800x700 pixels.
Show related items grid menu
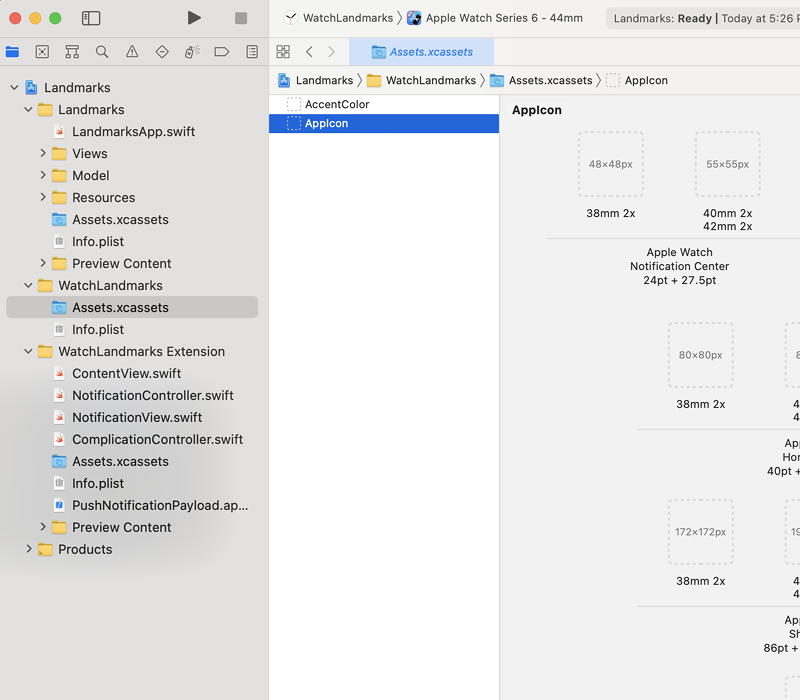[x=283, y=52]
